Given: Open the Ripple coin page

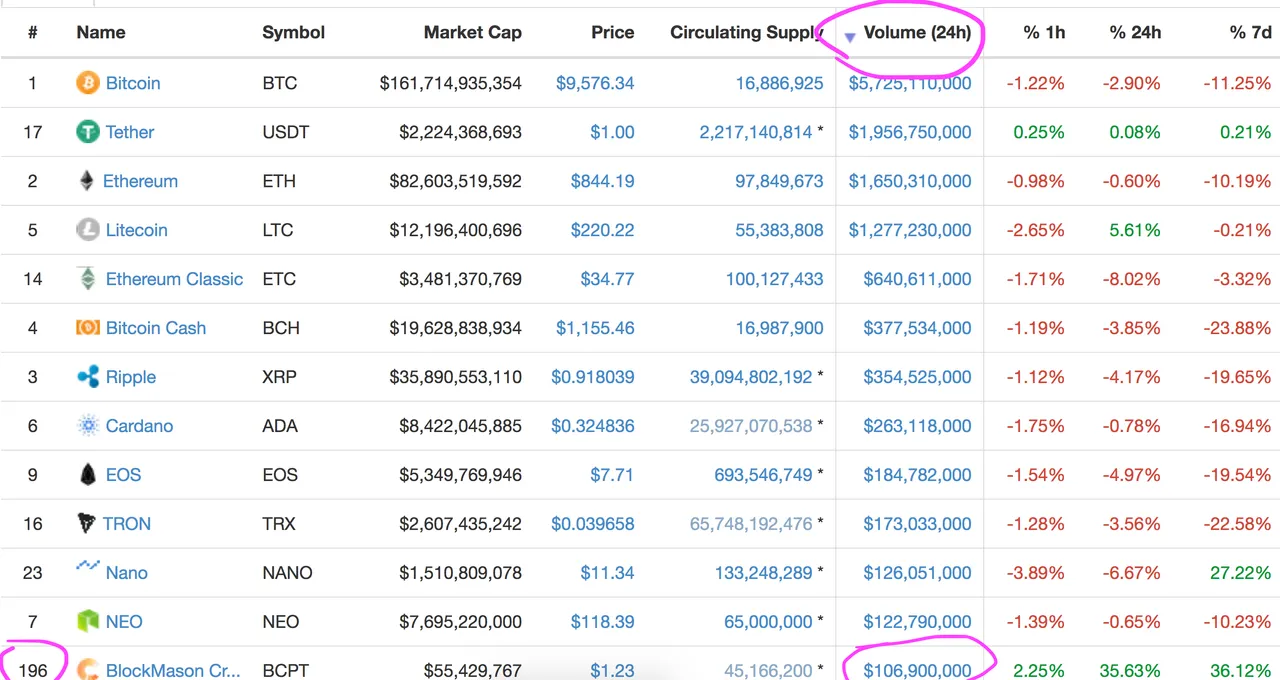Looking at the screenshot, I should click(x=131, y=377).
